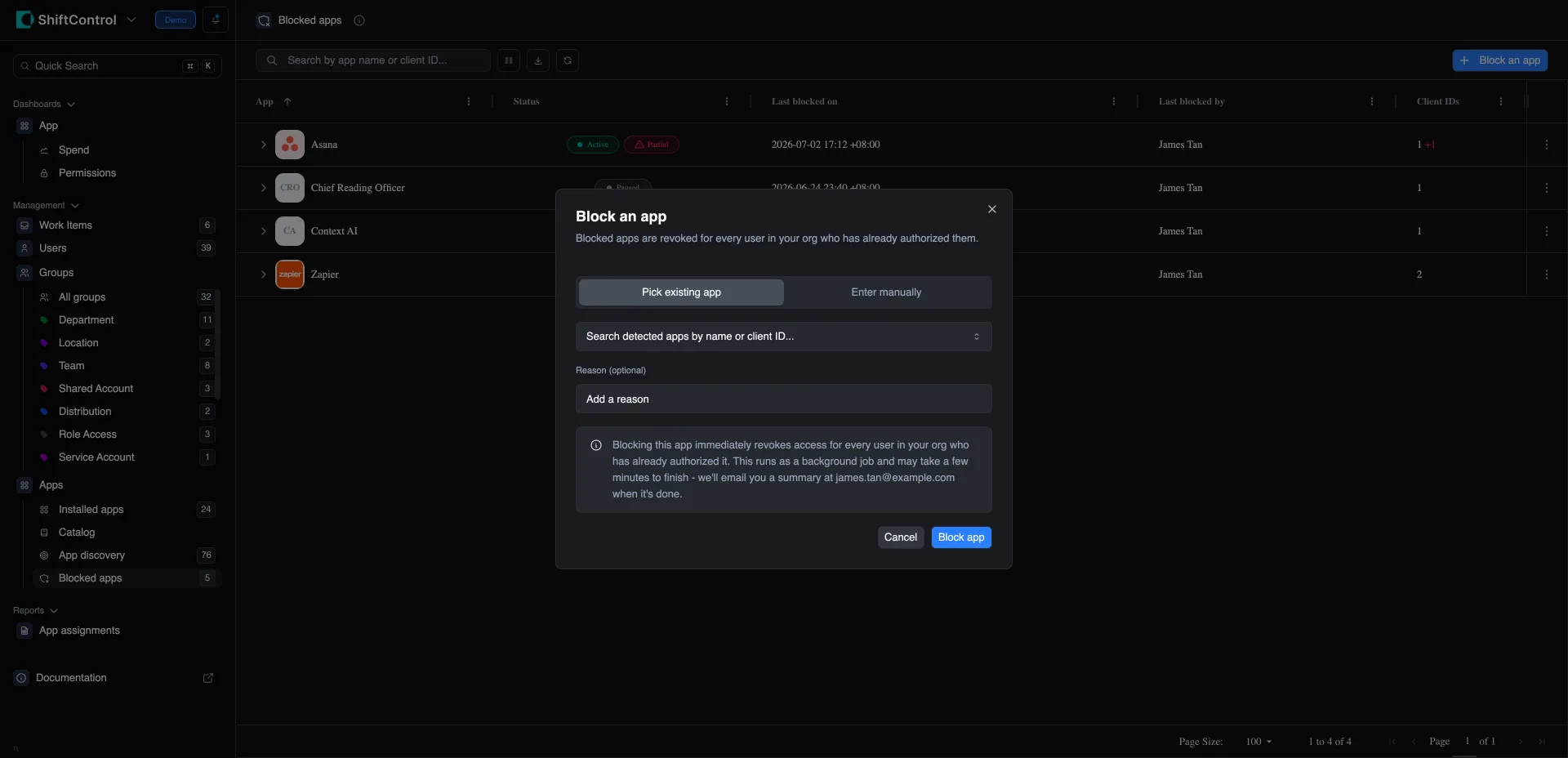1568x758 pixels.
Task: Select the Team group category
Action: 71,366
